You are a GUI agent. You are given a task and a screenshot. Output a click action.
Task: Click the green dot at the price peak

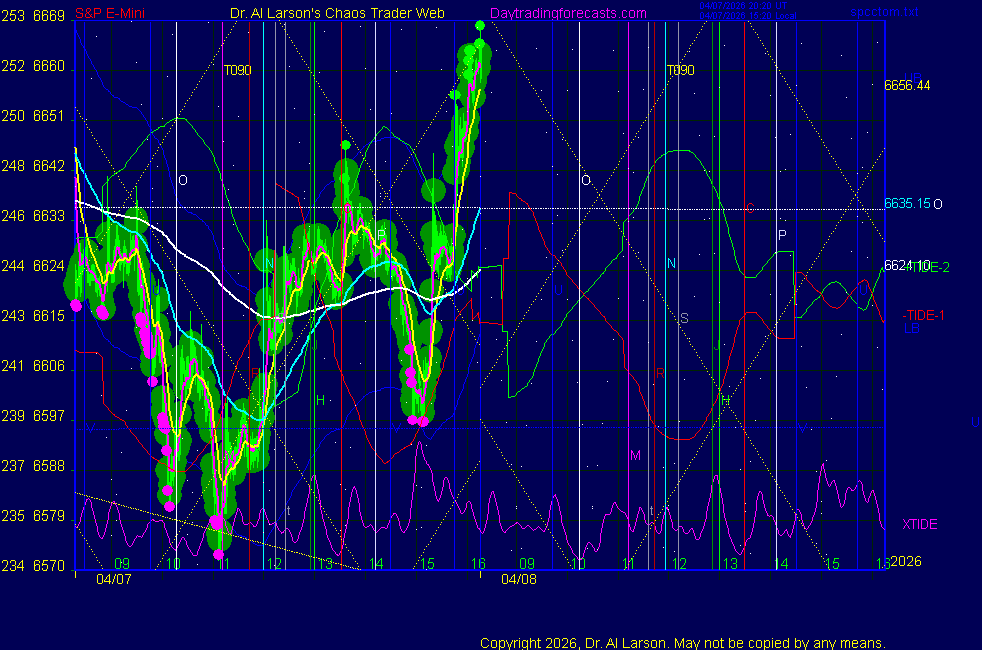click(x=480, y=25)
